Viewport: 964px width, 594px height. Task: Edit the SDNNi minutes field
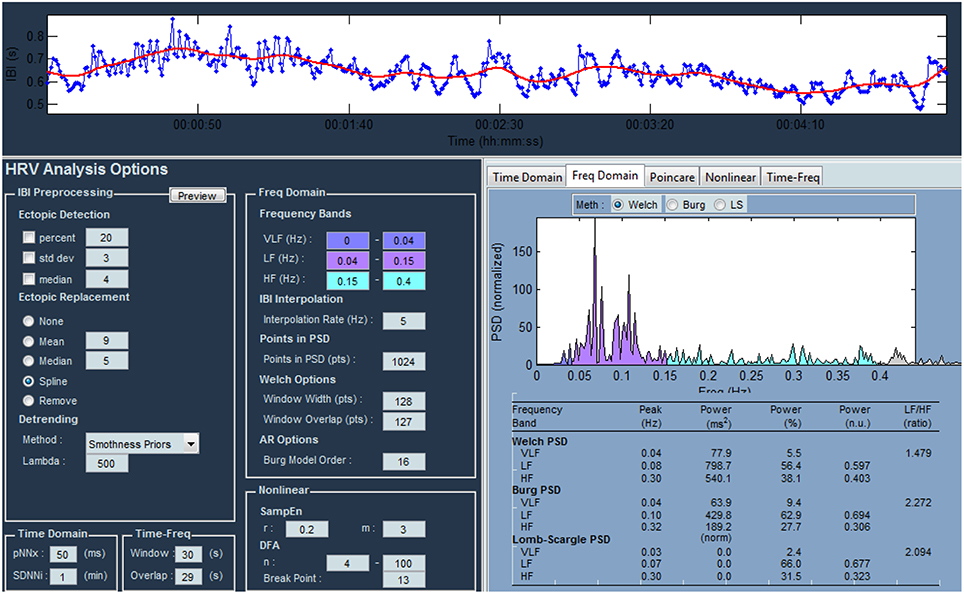pos(63,577)
